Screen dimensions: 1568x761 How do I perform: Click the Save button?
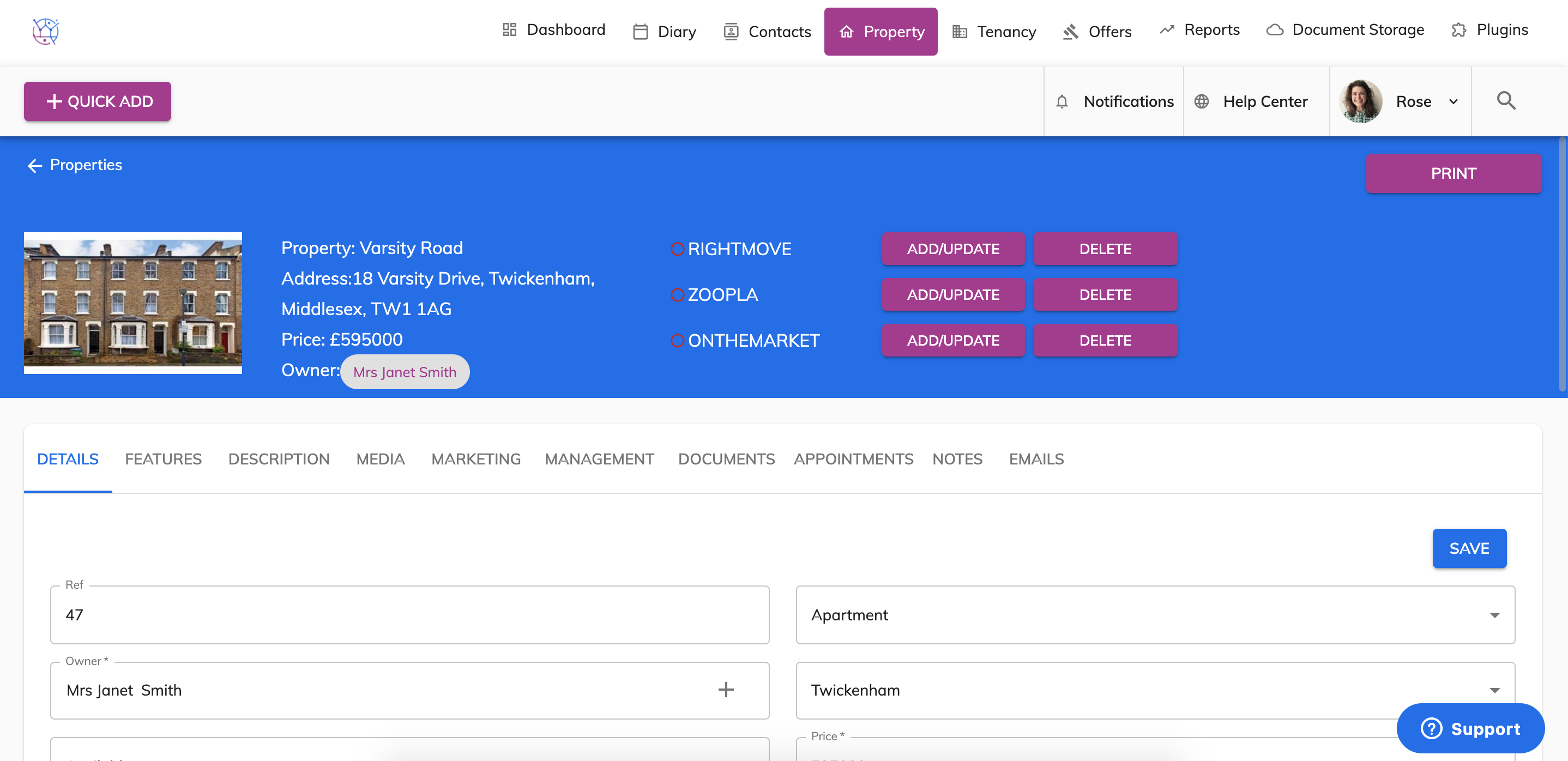(1469, 548)
